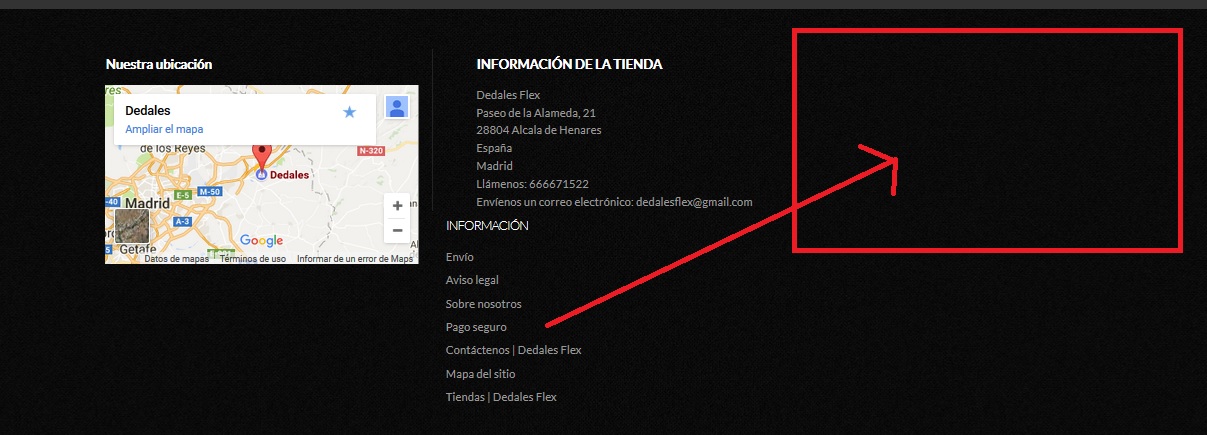
Task: Save the Dedales place with the star icon
Action: (349, 112)
